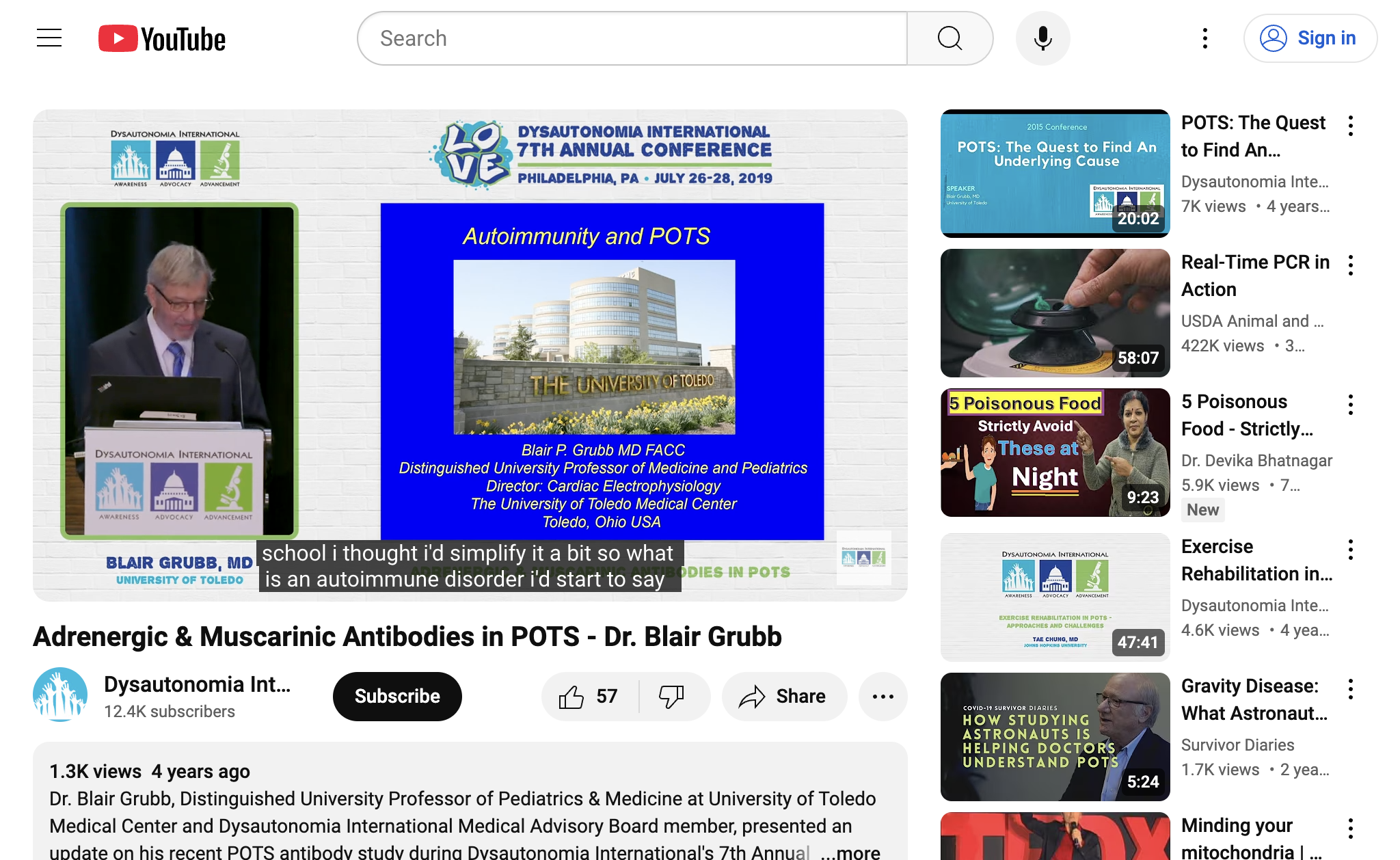This screenshot has width=1400, height=860.
Task: Click the Sign in button
Action: [1310, 38]
